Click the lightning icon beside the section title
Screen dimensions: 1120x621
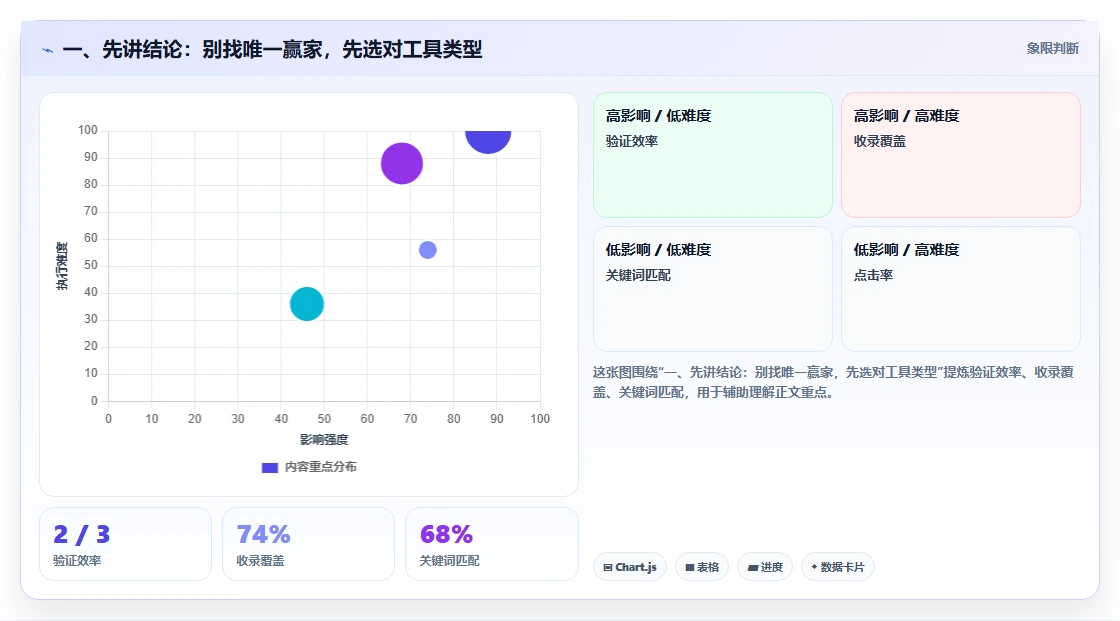point(48,50)
